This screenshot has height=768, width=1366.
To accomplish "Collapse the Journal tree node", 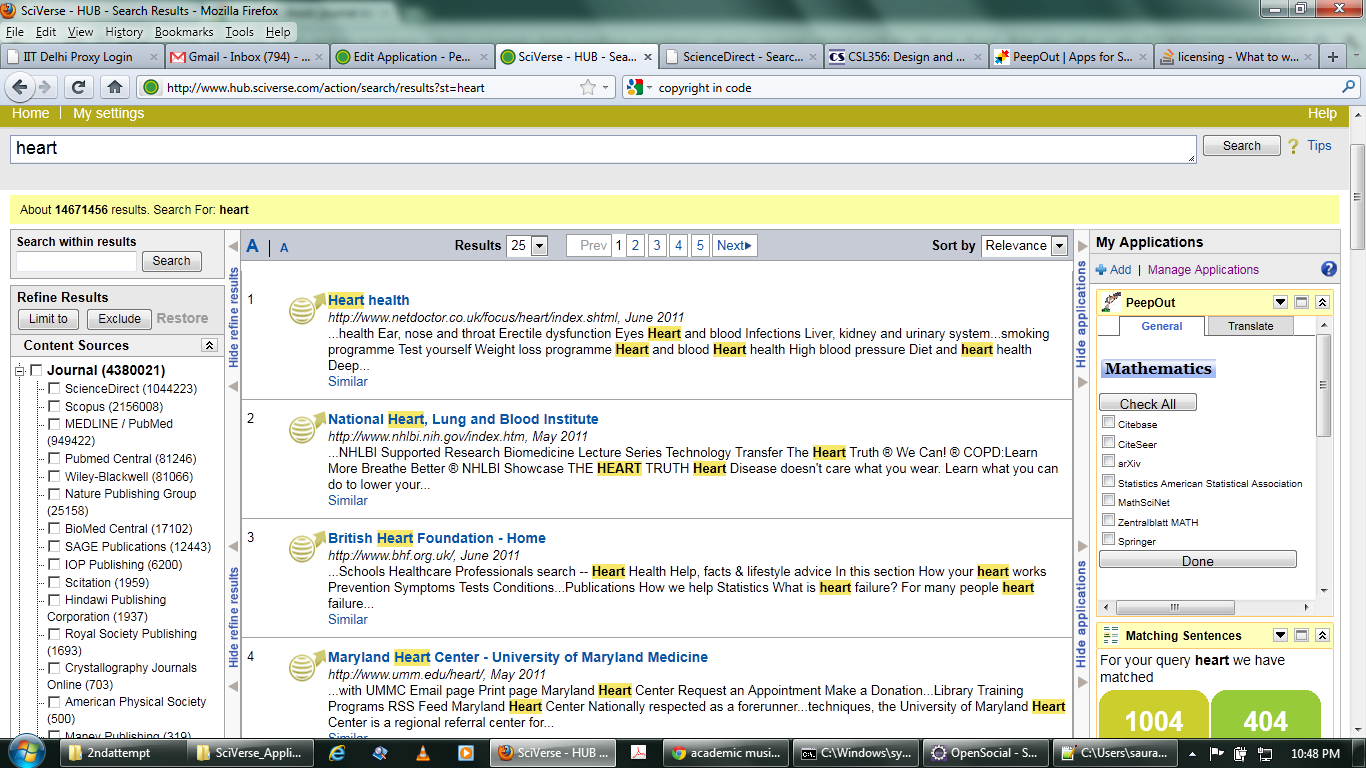I will (x=20, y=372).
